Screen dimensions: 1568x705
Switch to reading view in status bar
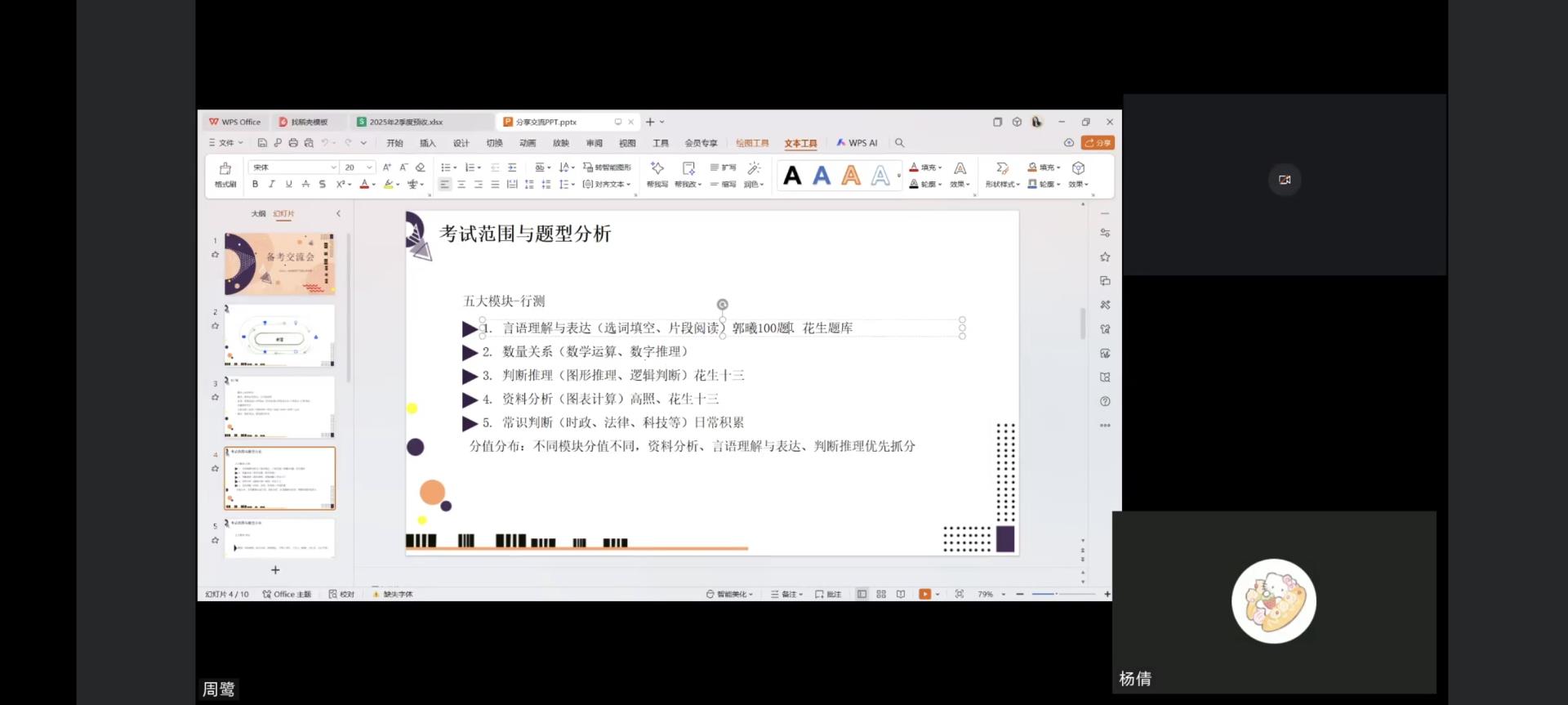901,594
